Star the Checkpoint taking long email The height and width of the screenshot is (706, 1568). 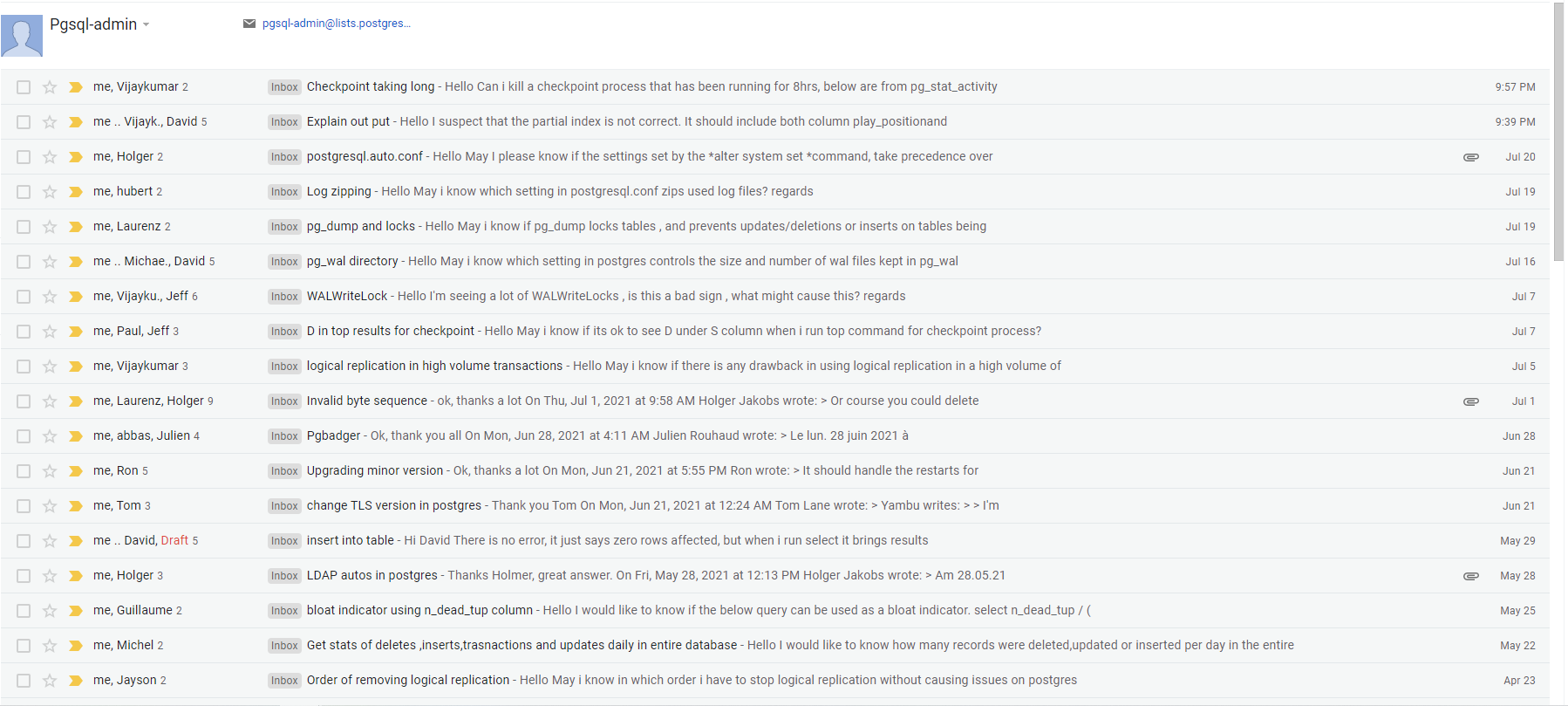[50, 87]
